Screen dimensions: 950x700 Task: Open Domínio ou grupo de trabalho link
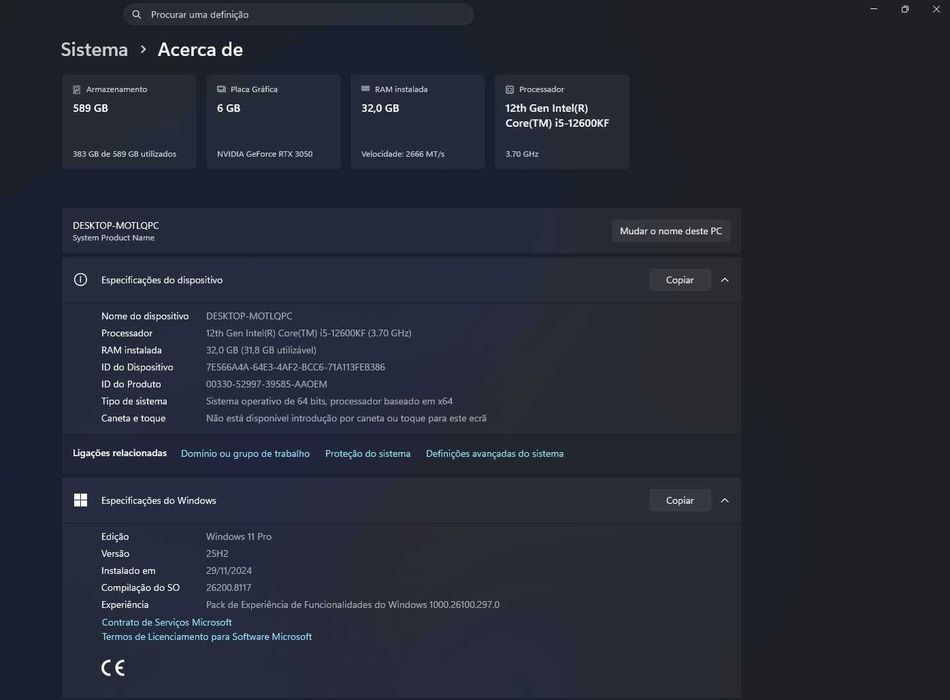(x=245, y=453)
